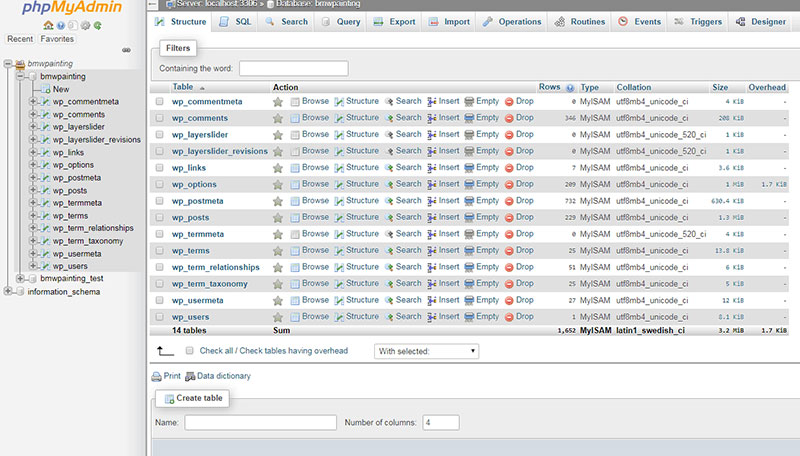Open Data dictionary icon link
This screenshot has width=800, height=456.
pos(190,377)
